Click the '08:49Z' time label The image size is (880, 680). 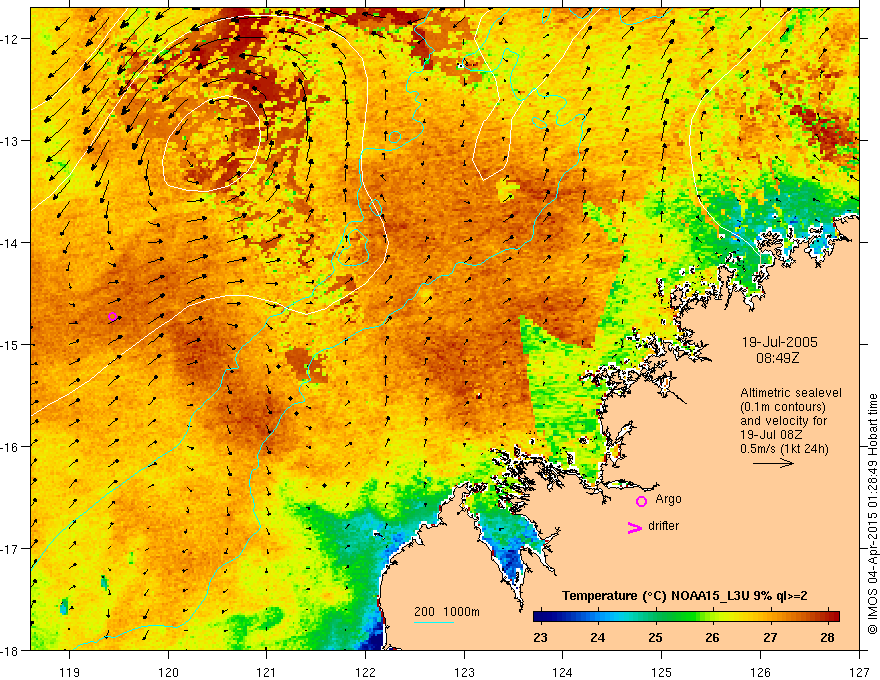pos(777,358)
